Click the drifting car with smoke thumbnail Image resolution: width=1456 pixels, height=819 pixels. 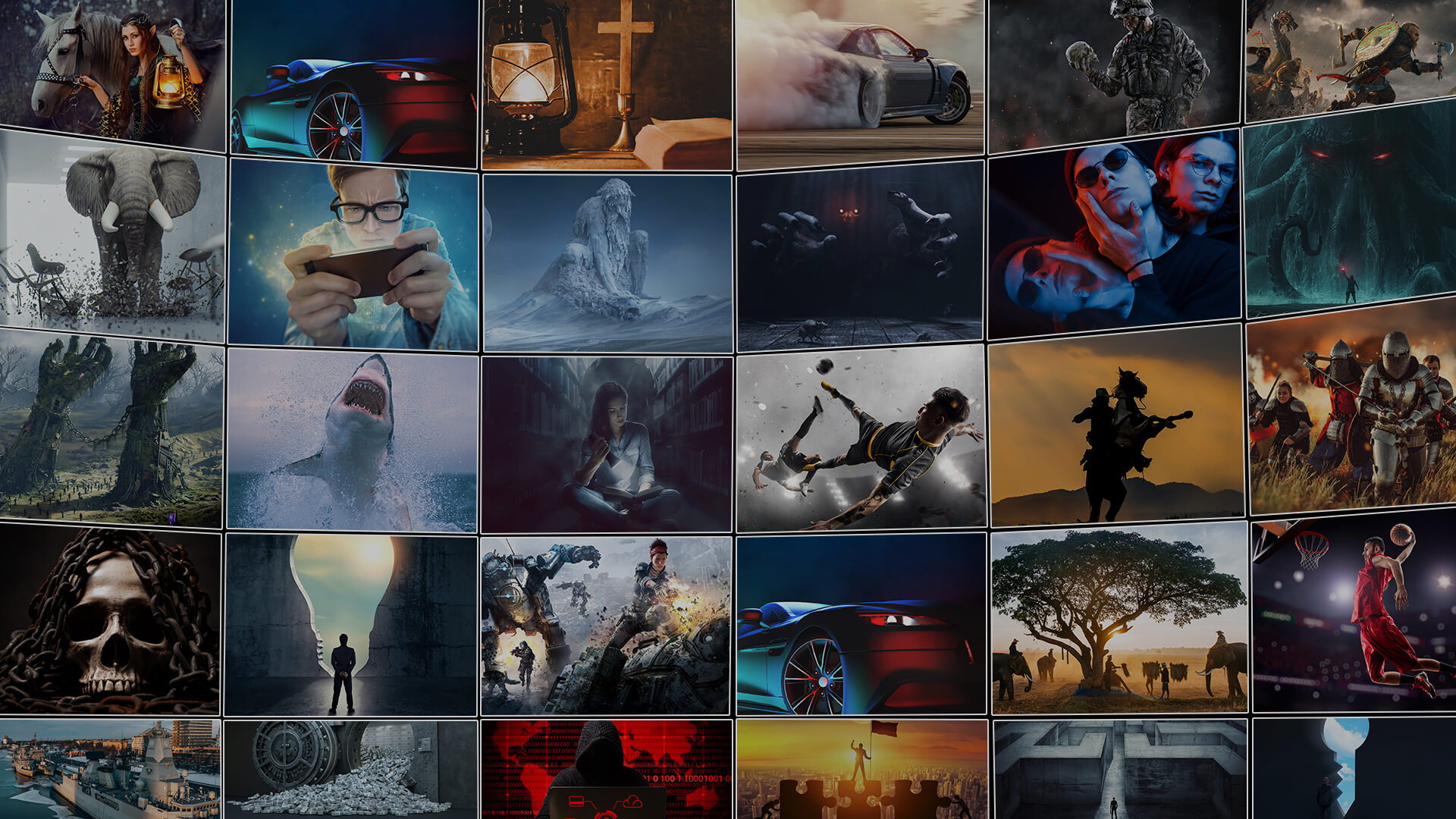(860, 83)
